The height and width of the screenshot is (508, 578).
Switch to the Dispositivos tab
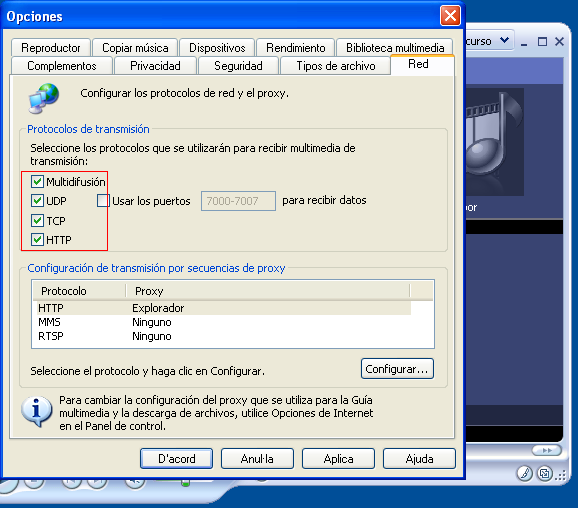click(x=217, y=48)
